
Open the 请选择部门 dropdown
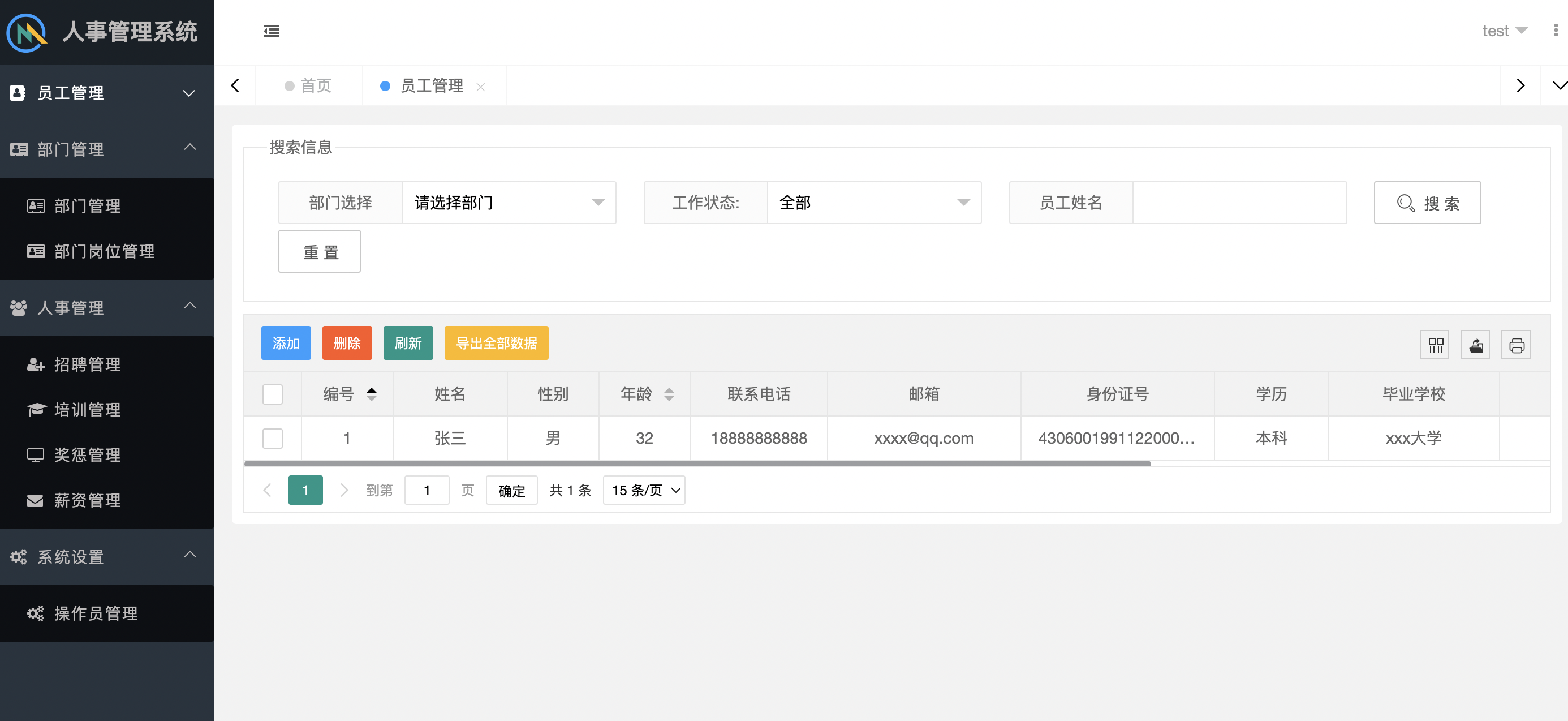point(509,203)
